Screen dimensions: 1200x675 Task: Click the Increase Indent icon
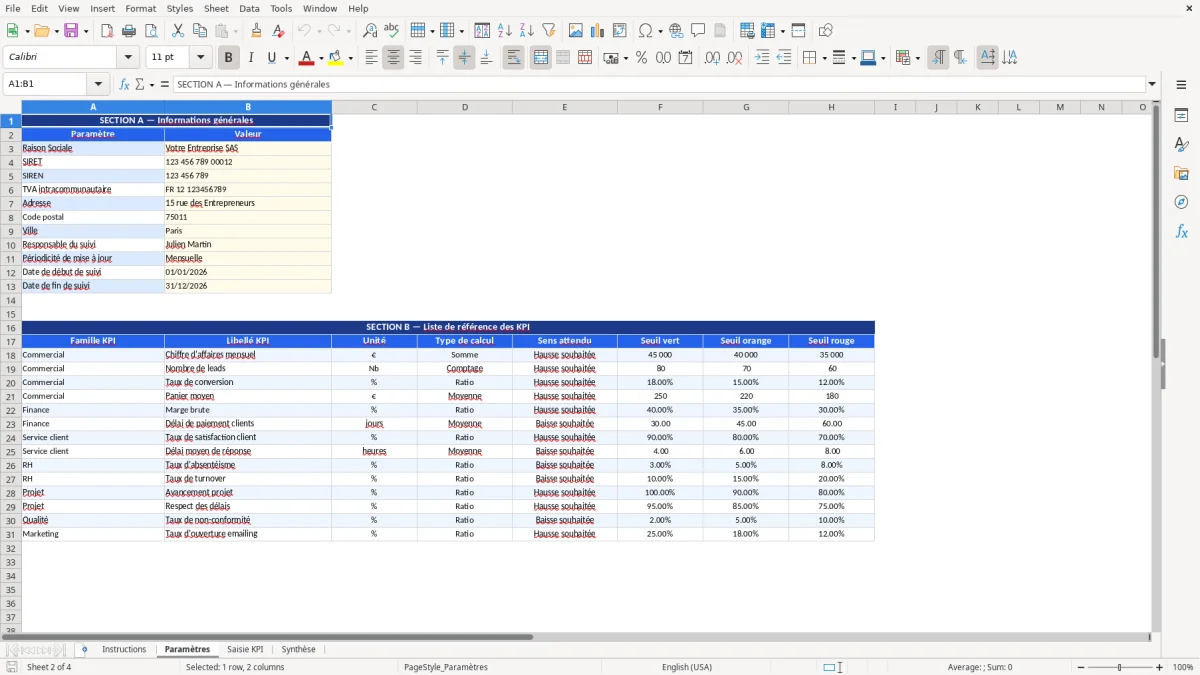click(x=762, y=58)
